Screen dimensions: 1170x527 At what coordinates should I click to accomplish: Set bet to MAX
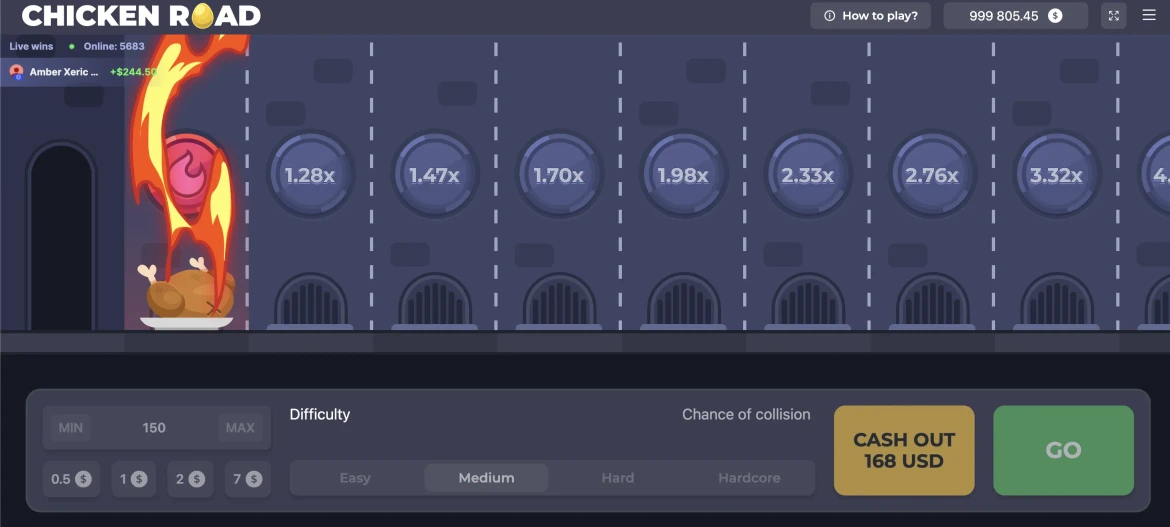coord(240,428)
